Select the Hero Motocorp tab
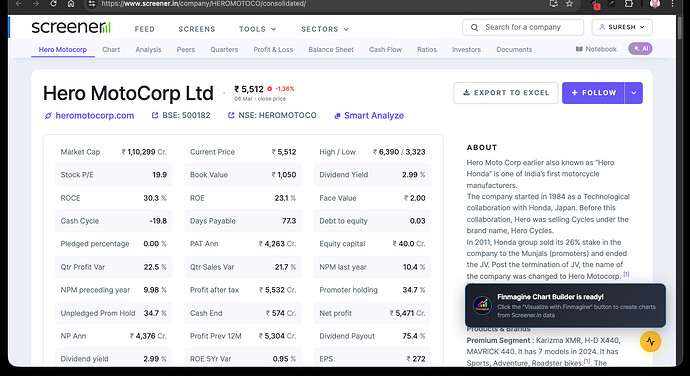Image resolution: width=690 pixels, height=376 pixels. click(62, 49)
